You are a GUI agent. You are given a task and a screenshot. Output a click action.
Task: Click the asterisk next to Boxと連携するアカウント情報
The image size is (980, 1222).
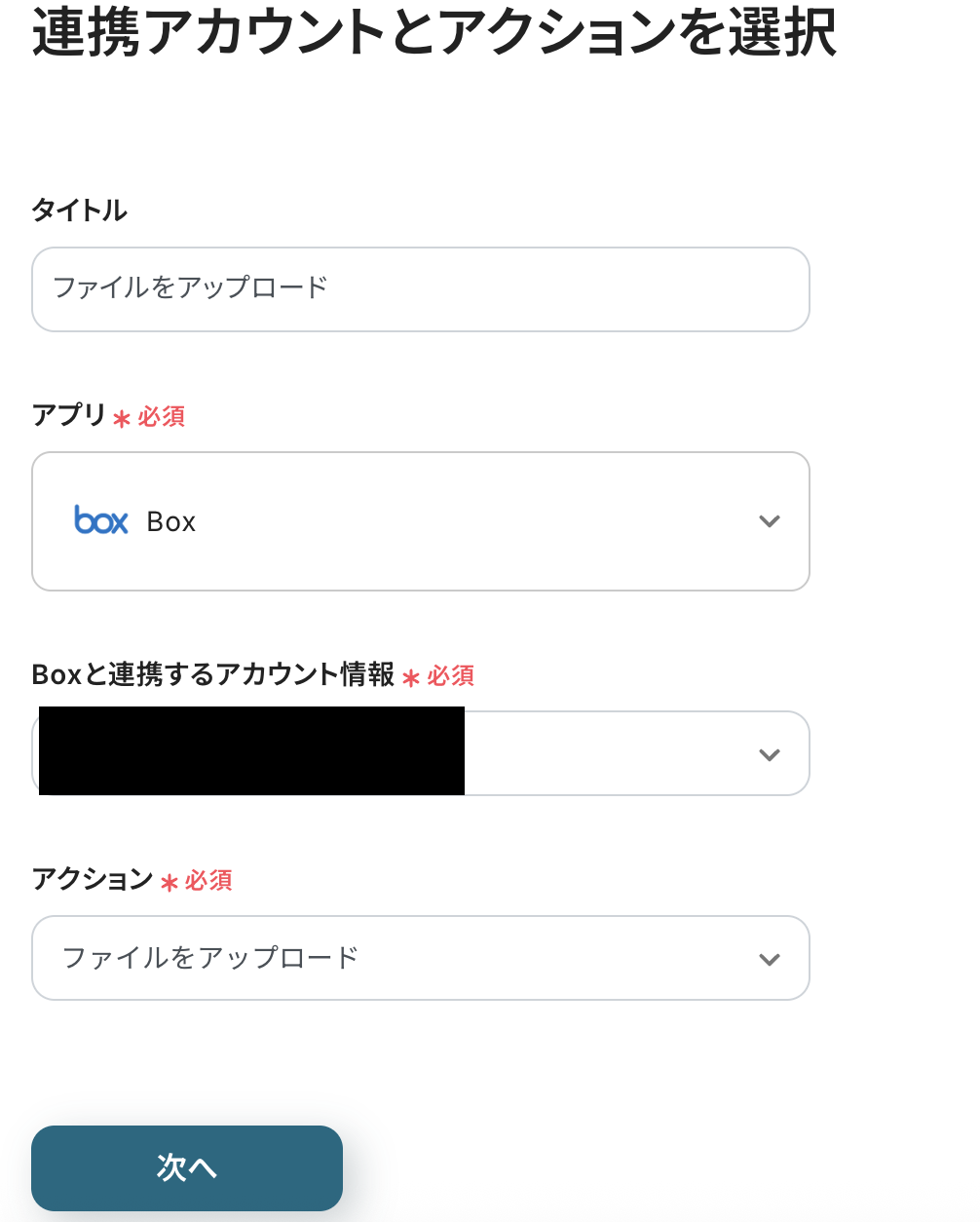(x=411, y=678)
